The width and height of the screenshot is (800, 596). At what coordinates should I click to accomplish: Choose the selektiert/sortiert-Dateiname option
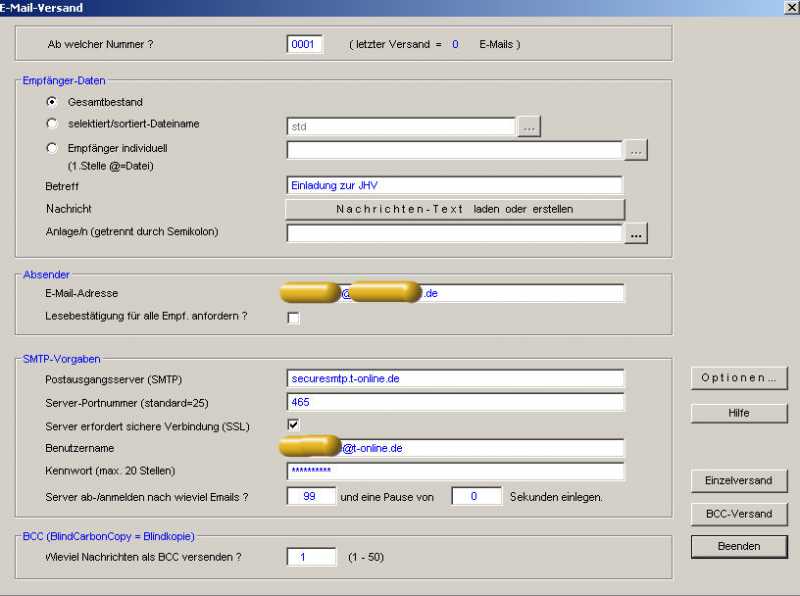[x=52, y=124]
